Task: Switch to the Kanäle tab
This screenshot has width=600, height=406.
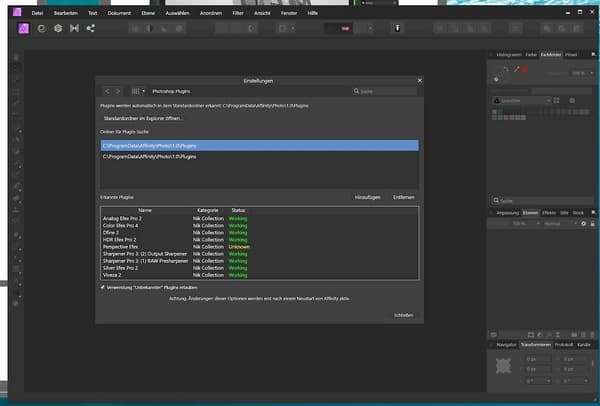Action: [x=584, y=345]
